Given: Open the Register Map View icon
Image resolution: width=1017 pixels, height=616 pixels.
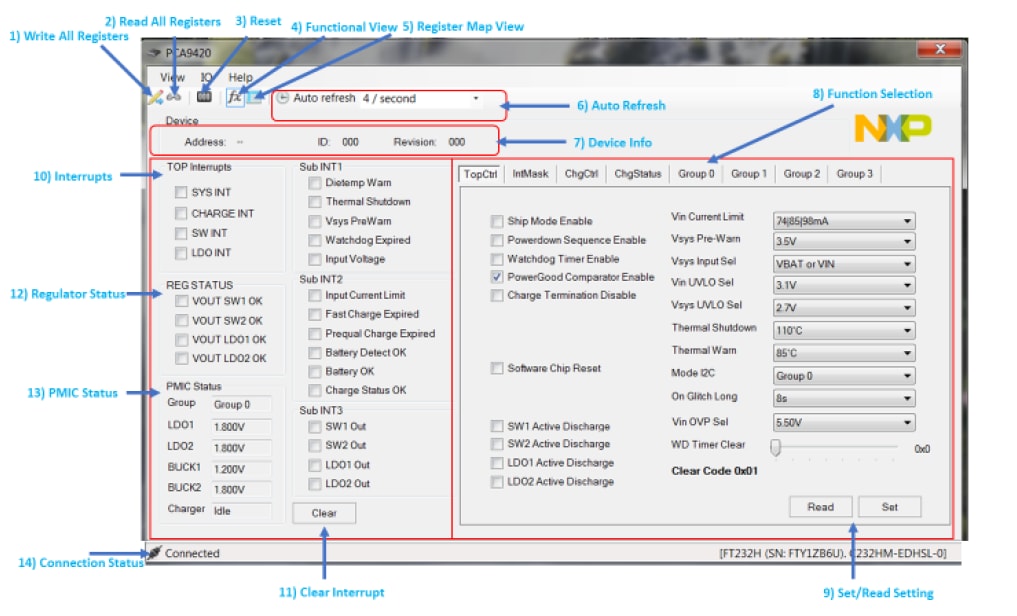Looking at the screenshot, I should click(254, 98).
